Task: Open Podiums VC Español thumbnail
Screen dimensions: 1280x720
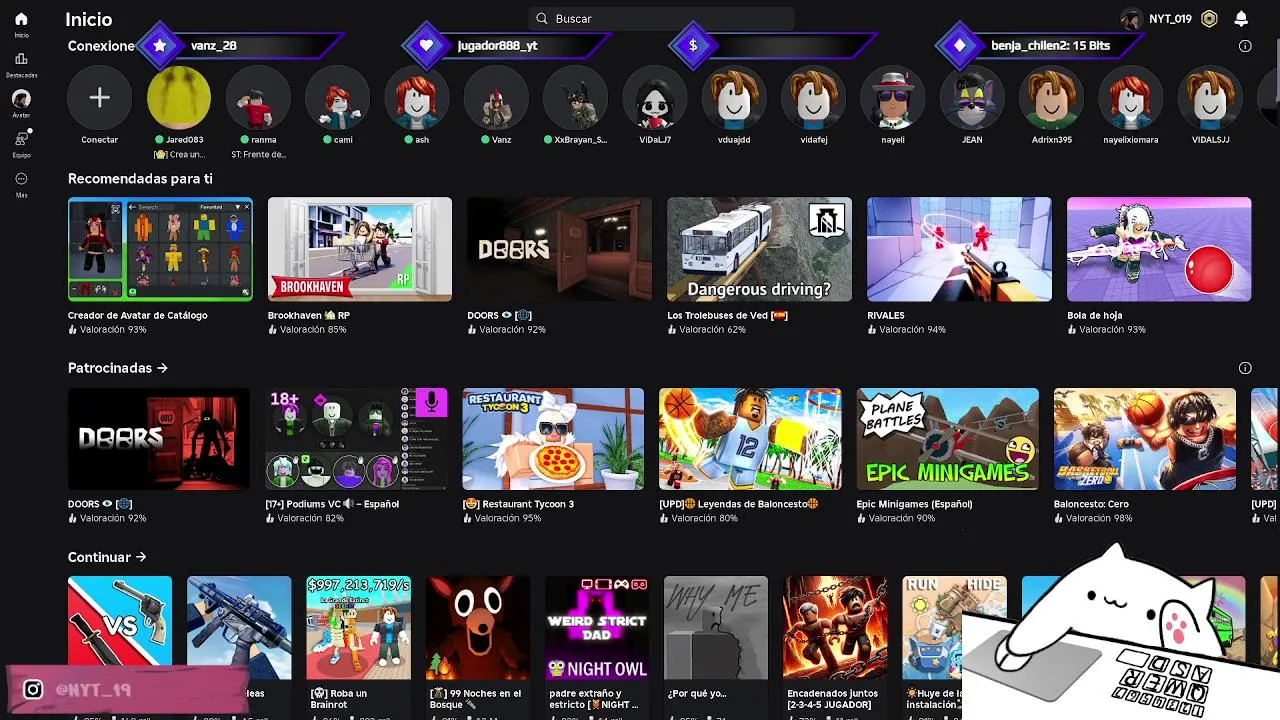Action: click(x=356, y=439)
